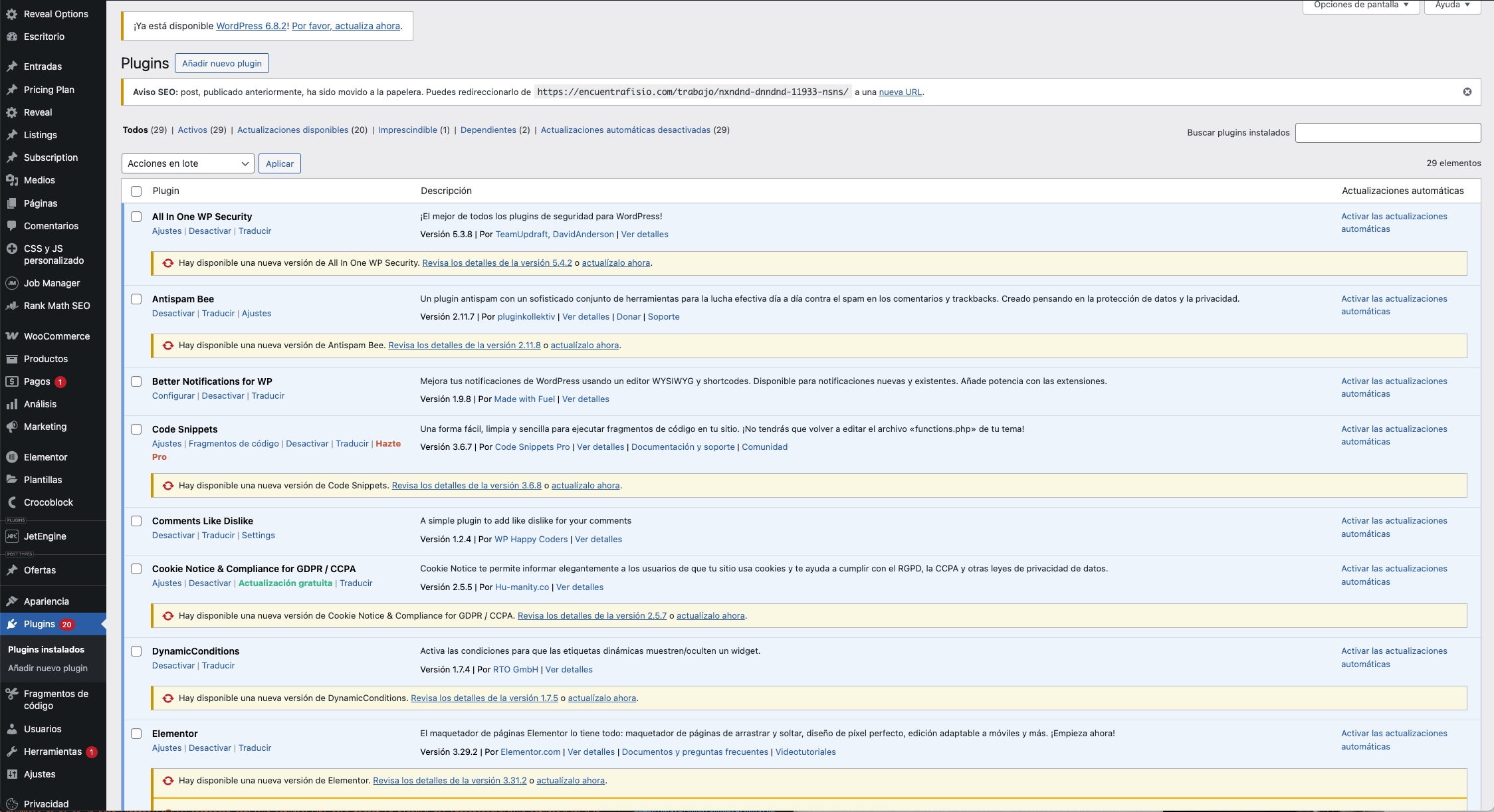
Task: Click the Productos box icon
Action: click(11, 359)
